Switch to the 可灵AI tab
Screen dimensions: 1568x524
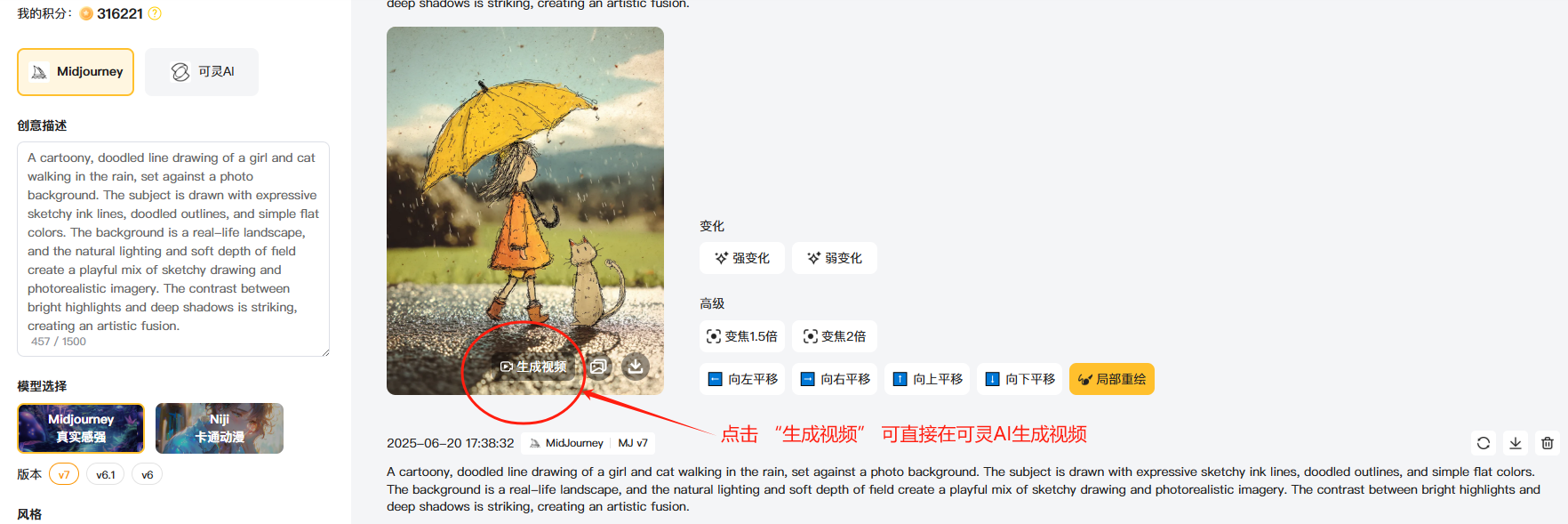[202, 72]
